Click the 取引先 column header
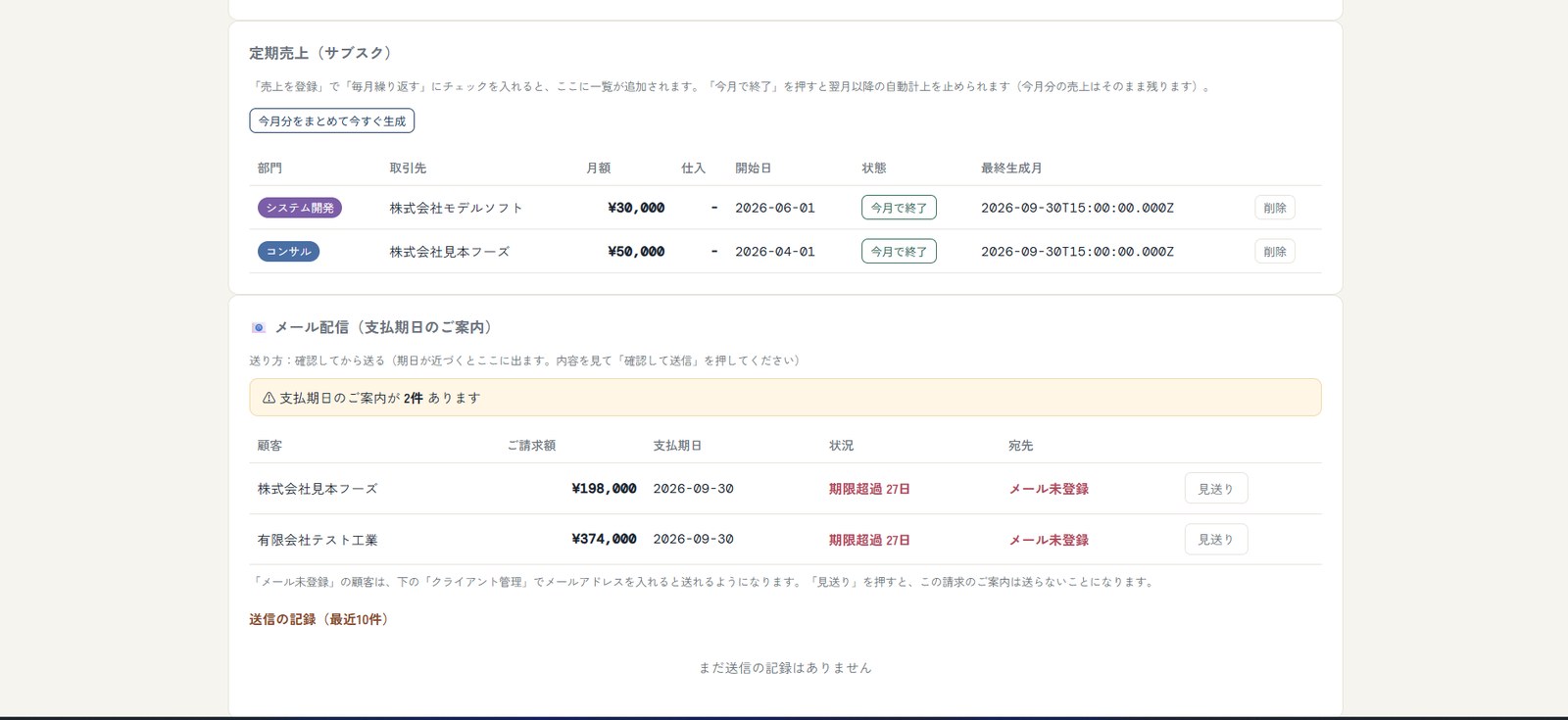Viewport: 1568px width, 720px height. tap(408, 168)
